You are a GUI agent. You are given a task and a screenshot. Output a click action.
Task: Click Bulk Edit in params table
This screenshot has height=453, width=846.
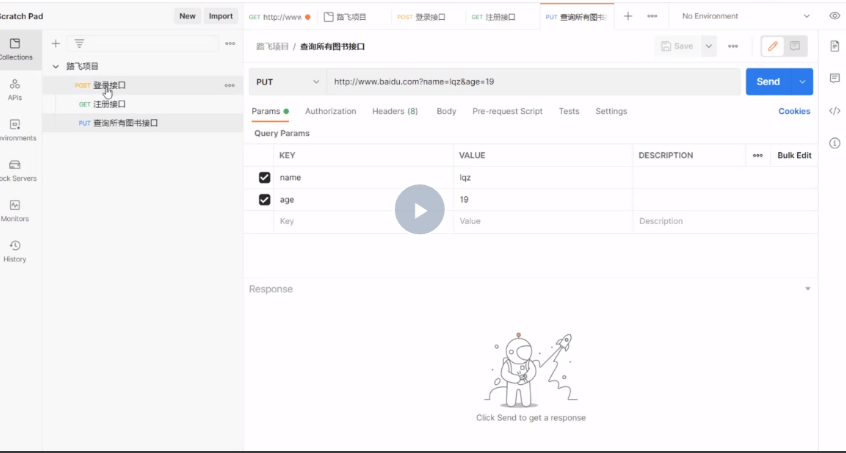tap(794, 155)
